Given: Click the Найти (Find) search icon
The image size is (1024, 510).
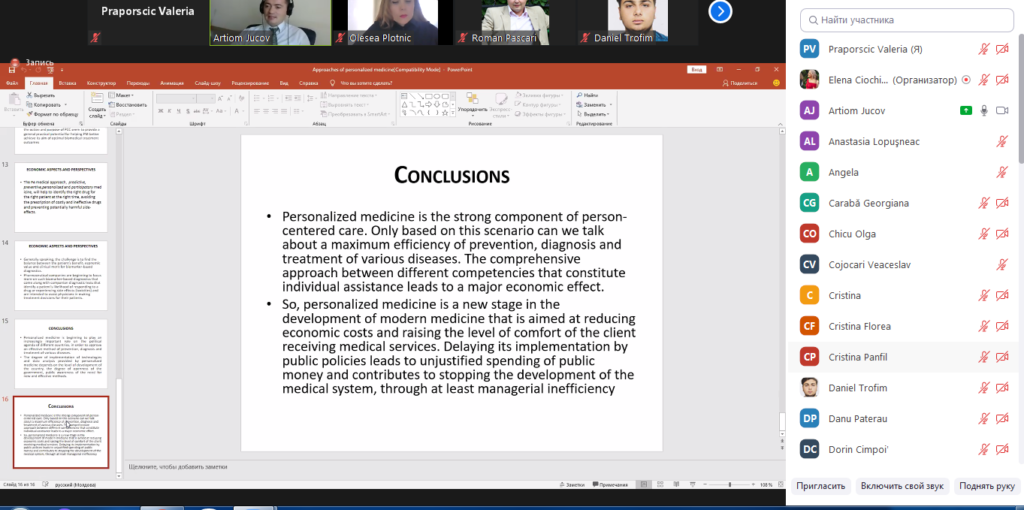Looking at the screenshot, I should click(x=580, y=95).
